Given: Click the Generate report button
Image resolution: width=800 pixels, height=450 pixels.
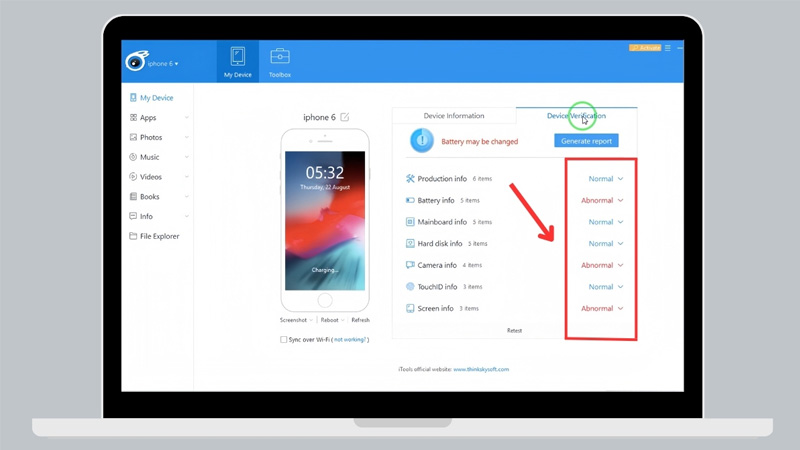Looking at the screenshot, I should pos(586,141).
